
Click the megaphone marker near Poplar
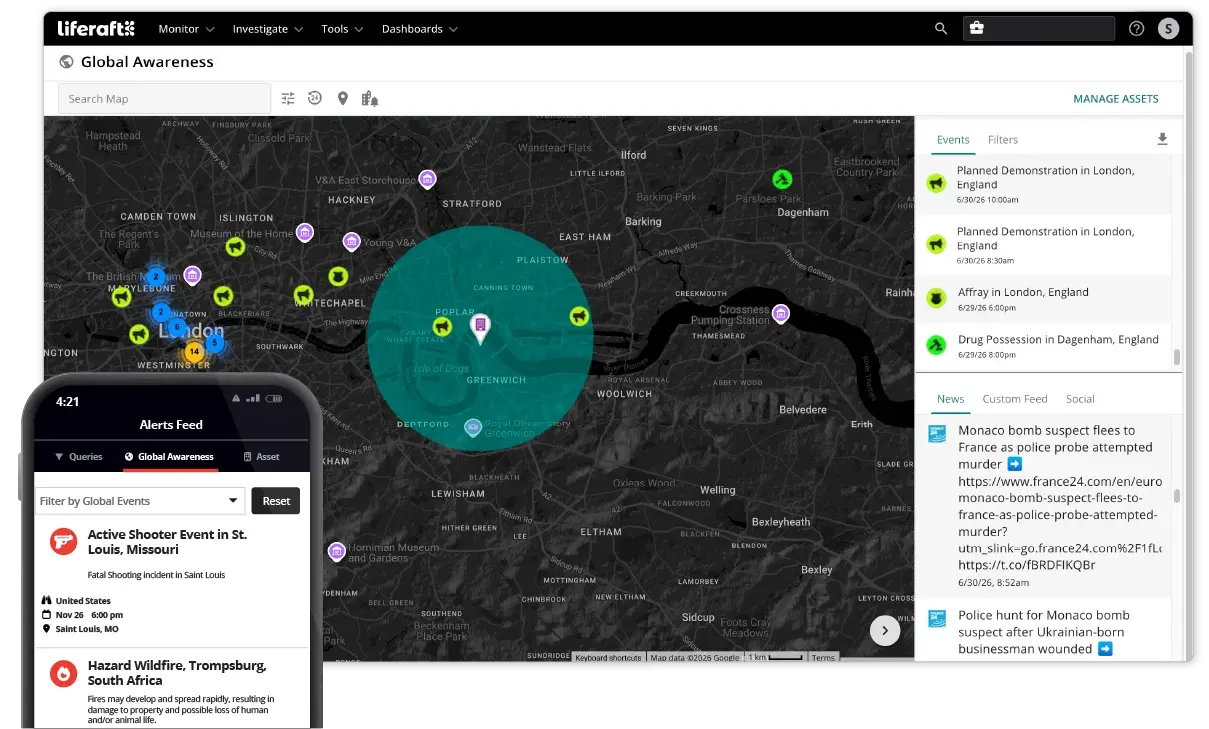(x=442, y=325)
